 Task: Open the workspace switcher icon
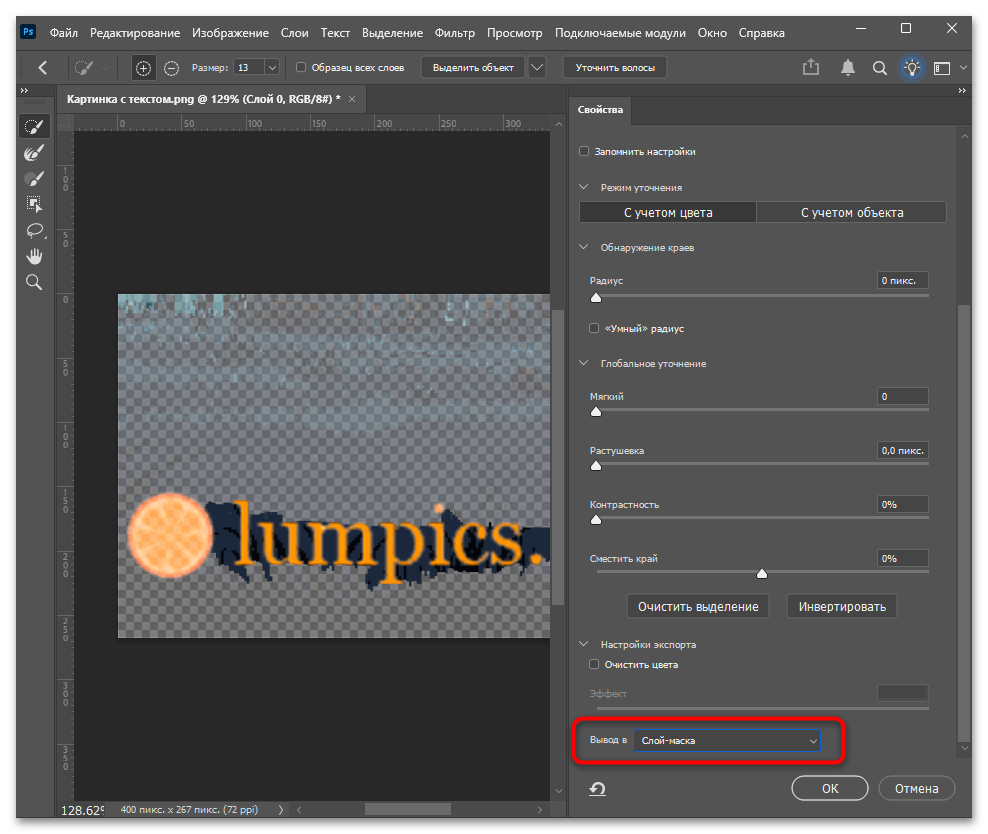[x=942, y=67]
